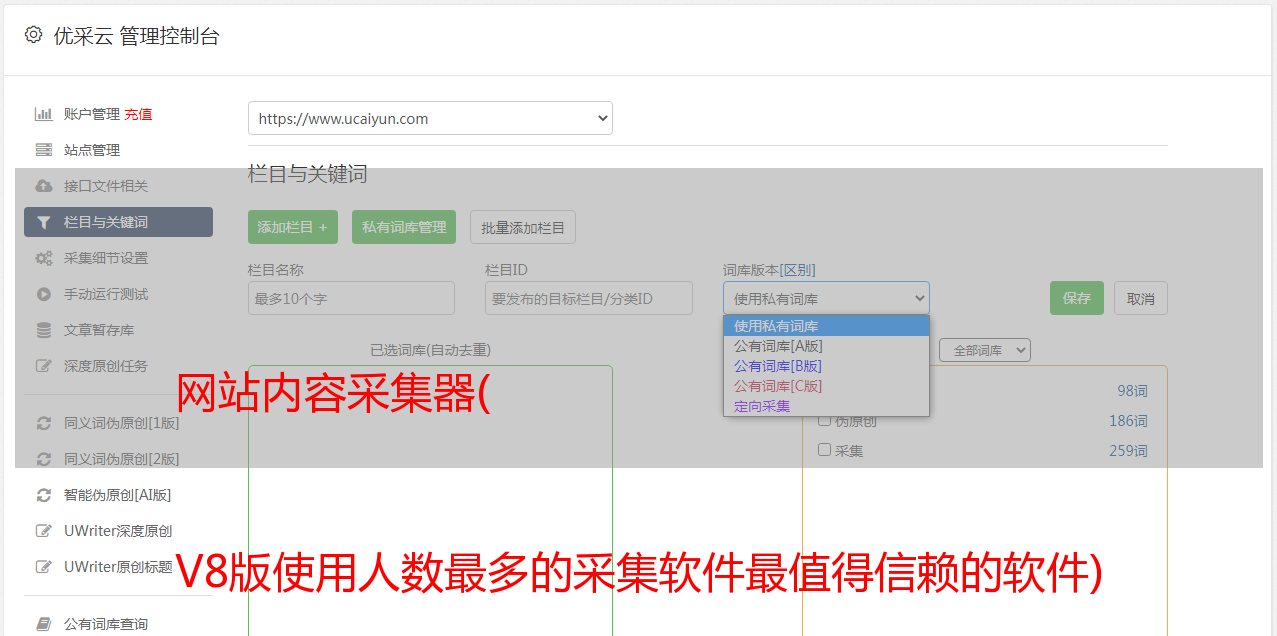
Task: Open the red 充值 link
Action: (138, 114)
